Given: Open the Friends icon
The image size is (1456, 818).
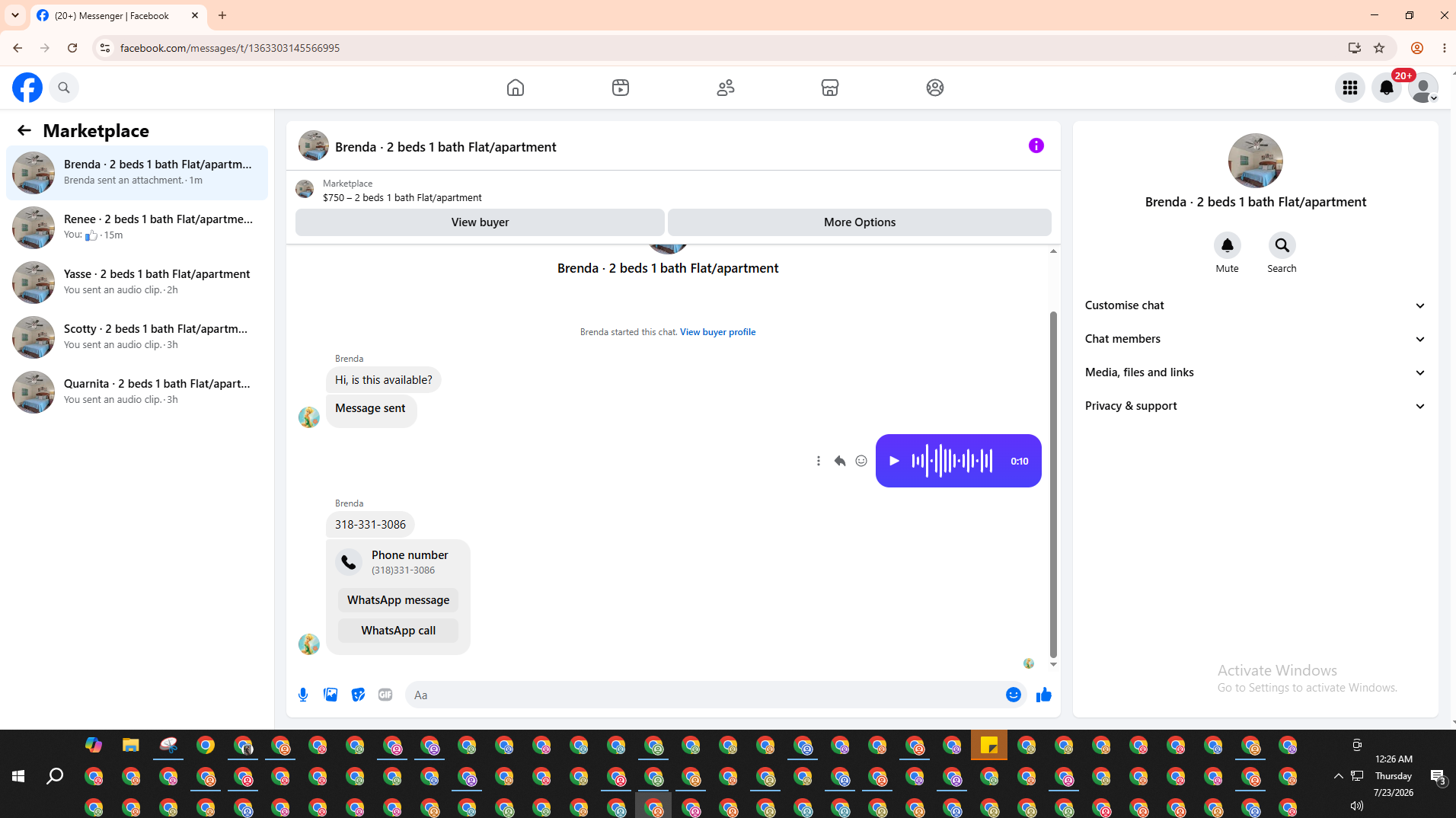Looking at the screenshot, I should click(726, 88).
